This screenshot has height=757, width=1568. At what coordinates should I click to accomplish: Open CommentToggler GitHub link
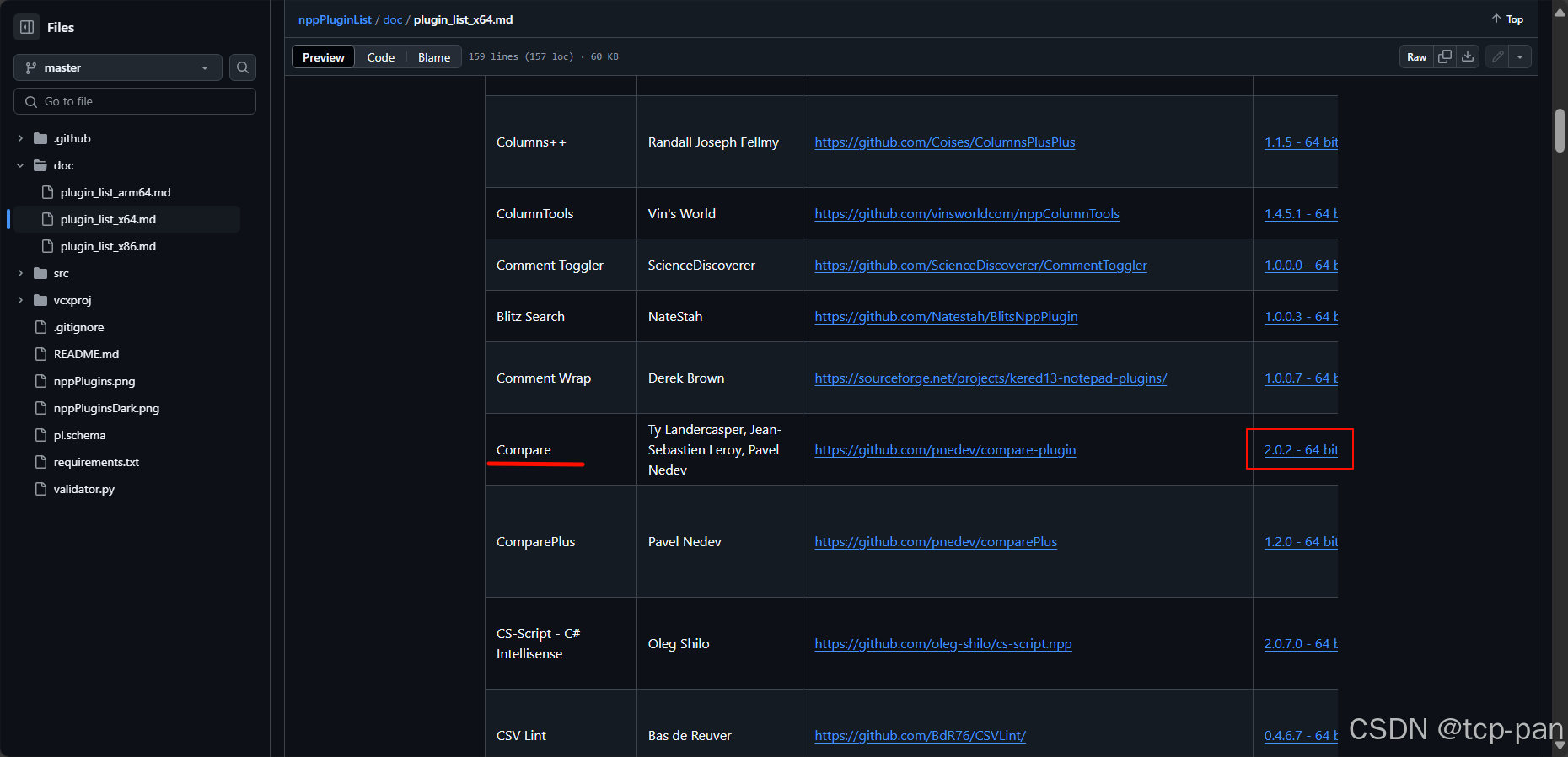tap(981, 266)
